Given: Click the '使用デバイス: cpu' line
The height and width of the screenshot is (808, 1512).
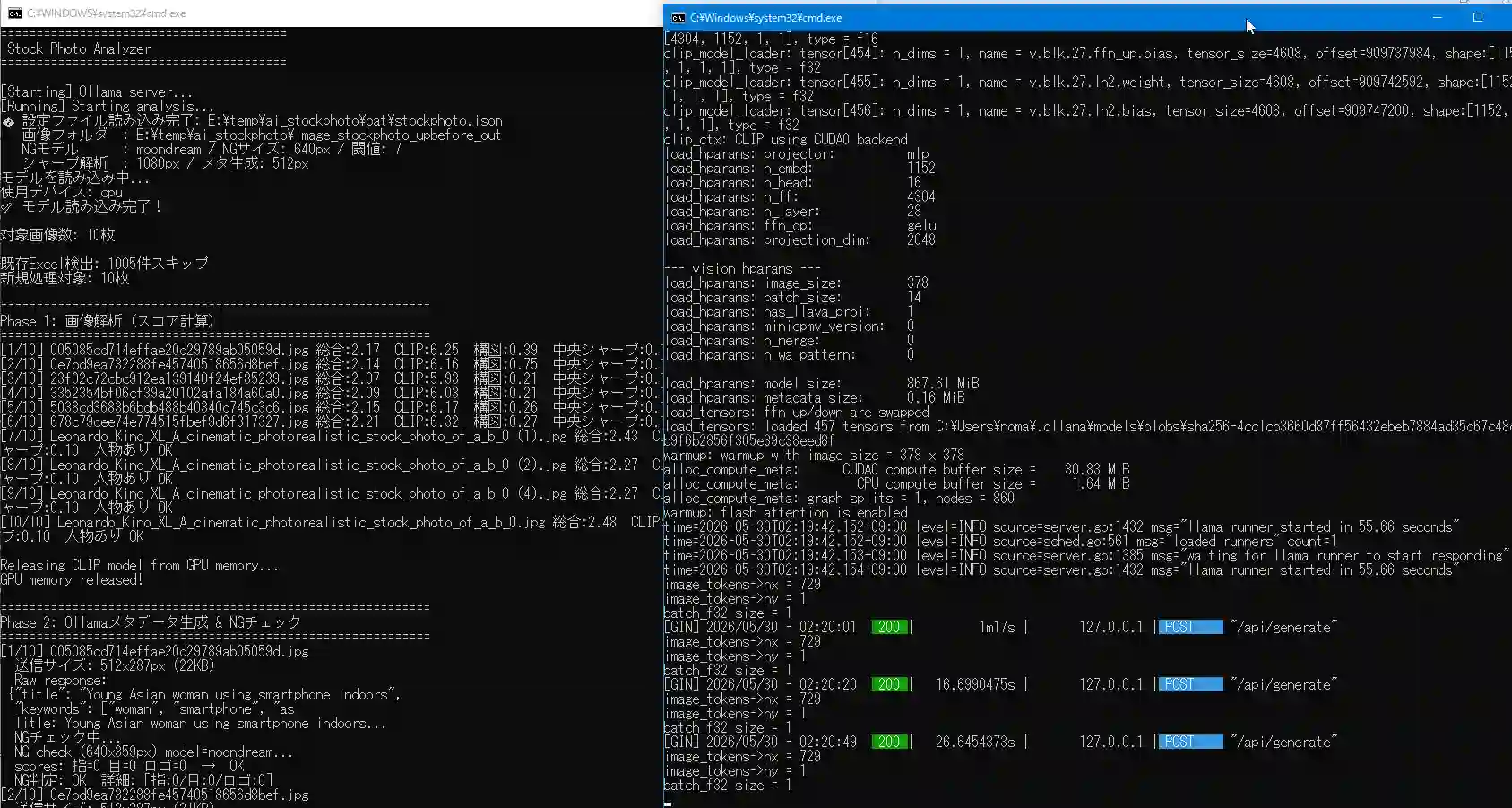Looking at the screenshot, I should 61,192.
